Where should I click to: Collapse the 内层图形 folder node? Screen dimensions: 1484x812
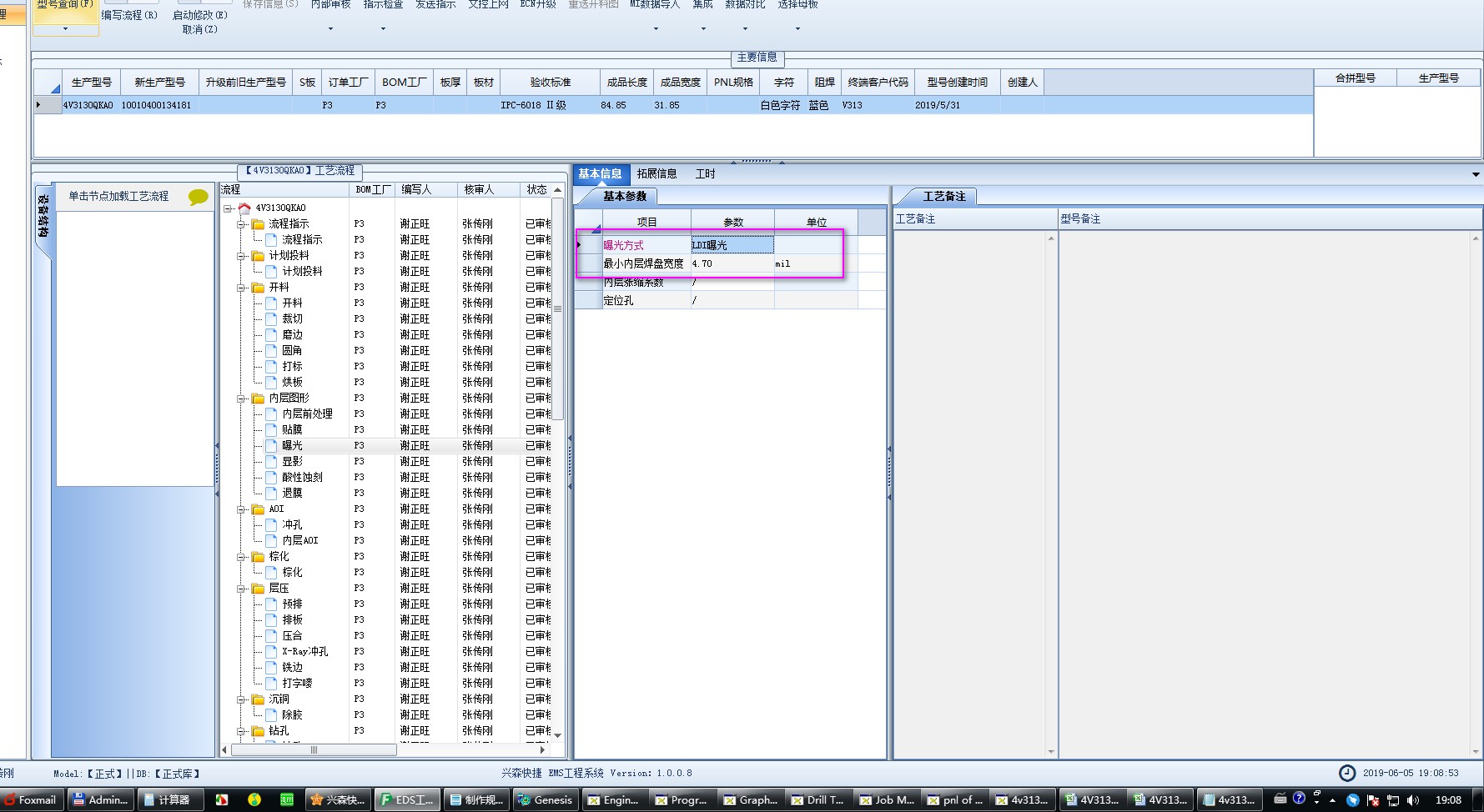click(241, 398)
